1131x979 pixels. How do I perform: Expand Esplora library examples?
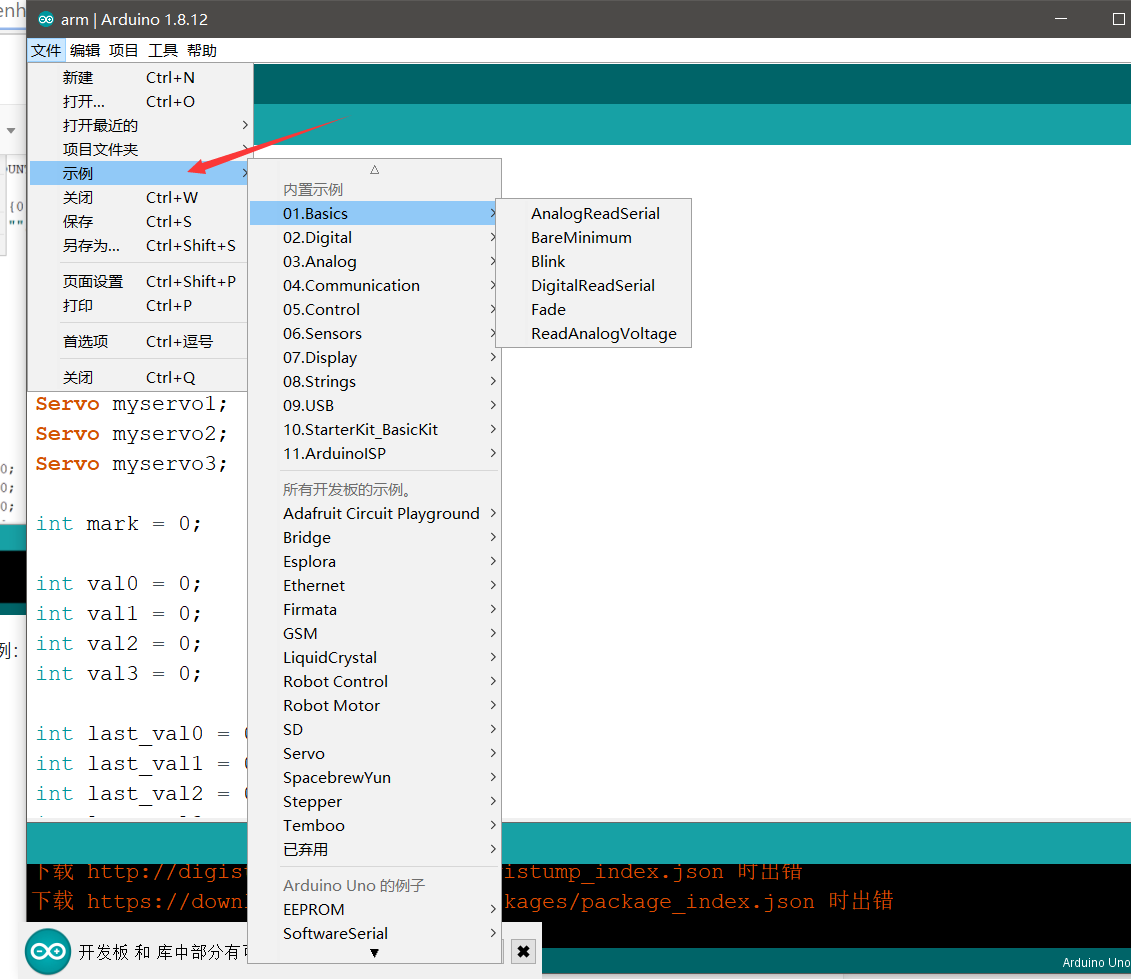[x=374, y=561]
